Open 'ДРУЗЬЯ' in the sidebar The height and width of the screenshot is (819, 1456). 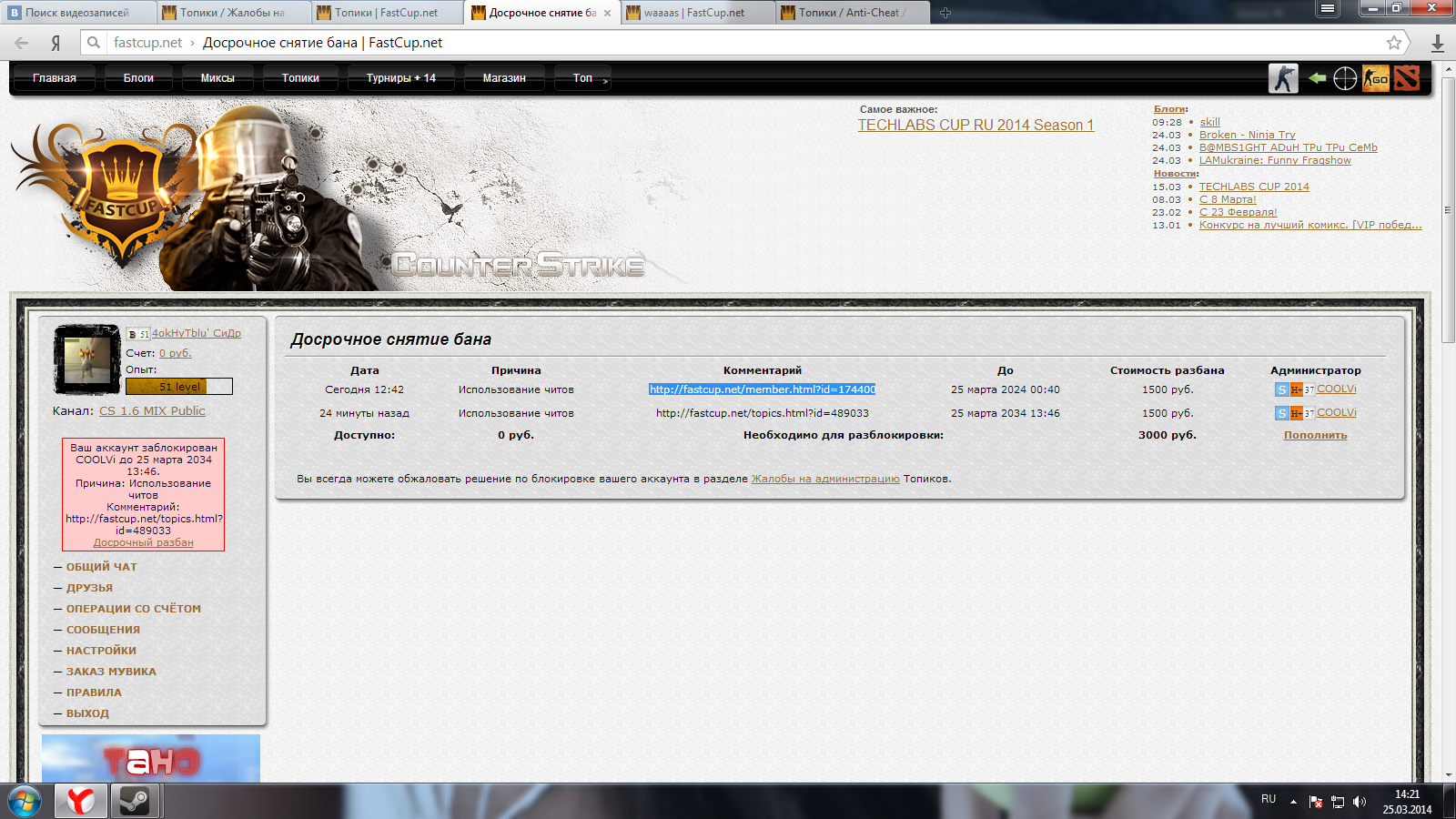[89, 588]
